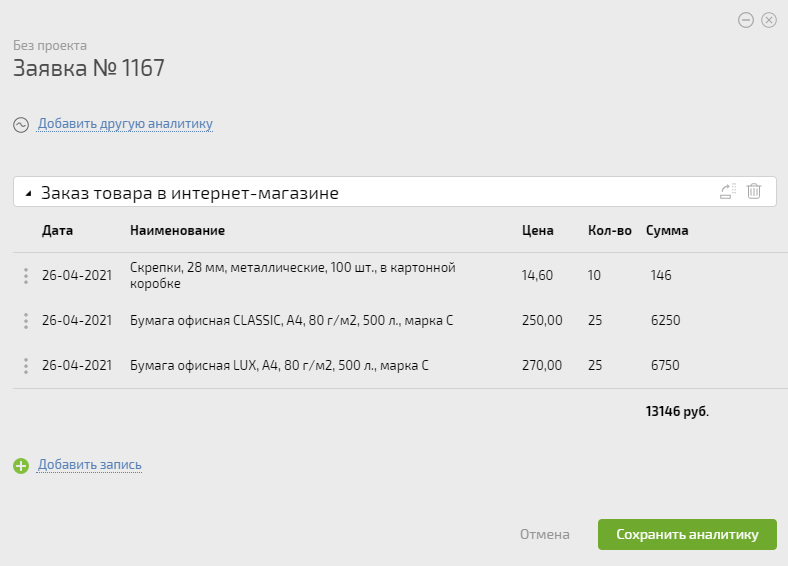This screenshot has width=788, height=566.
Task: Select the date of the Бумага CLASSIC row
Action: (77, 321)
